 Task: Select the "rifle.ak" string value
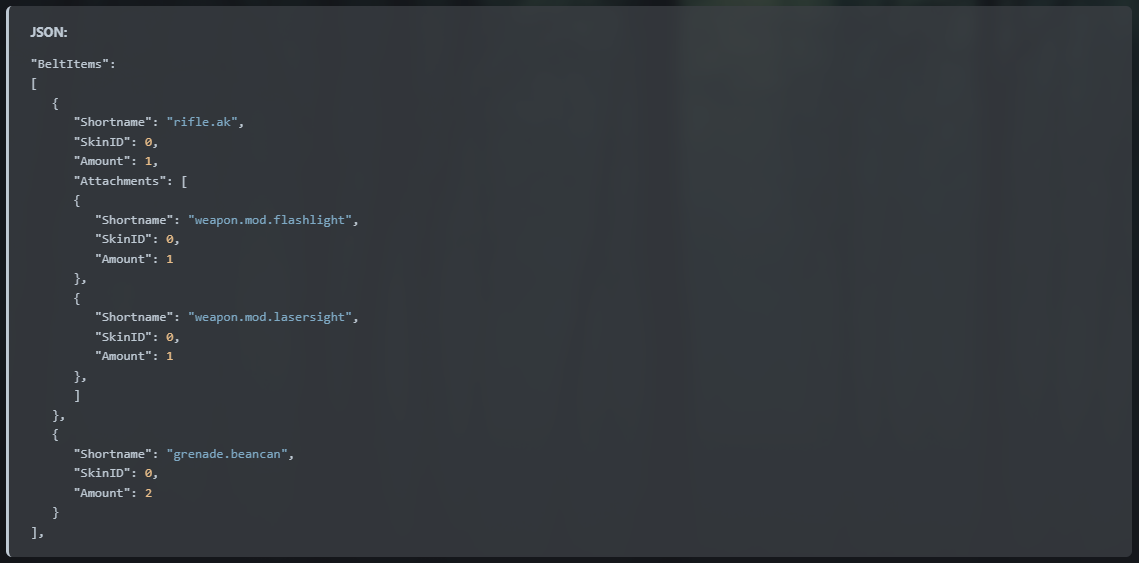[x=203, y=122]
